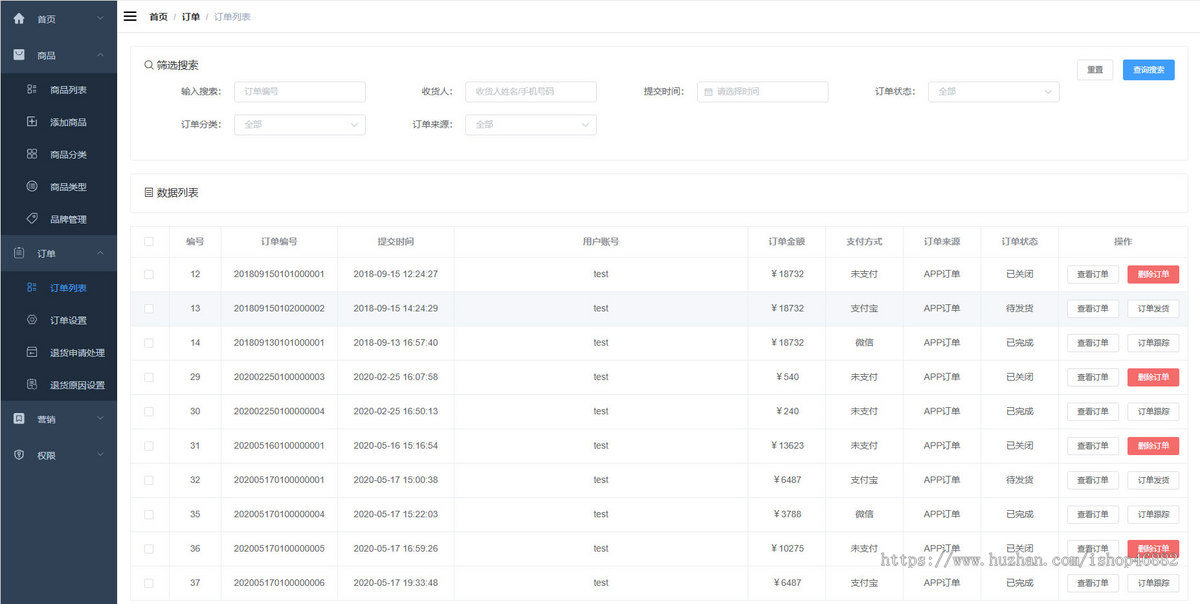Open 订单设置 menu item
The width and height of the screenshot is (1200, 604).
58,320
